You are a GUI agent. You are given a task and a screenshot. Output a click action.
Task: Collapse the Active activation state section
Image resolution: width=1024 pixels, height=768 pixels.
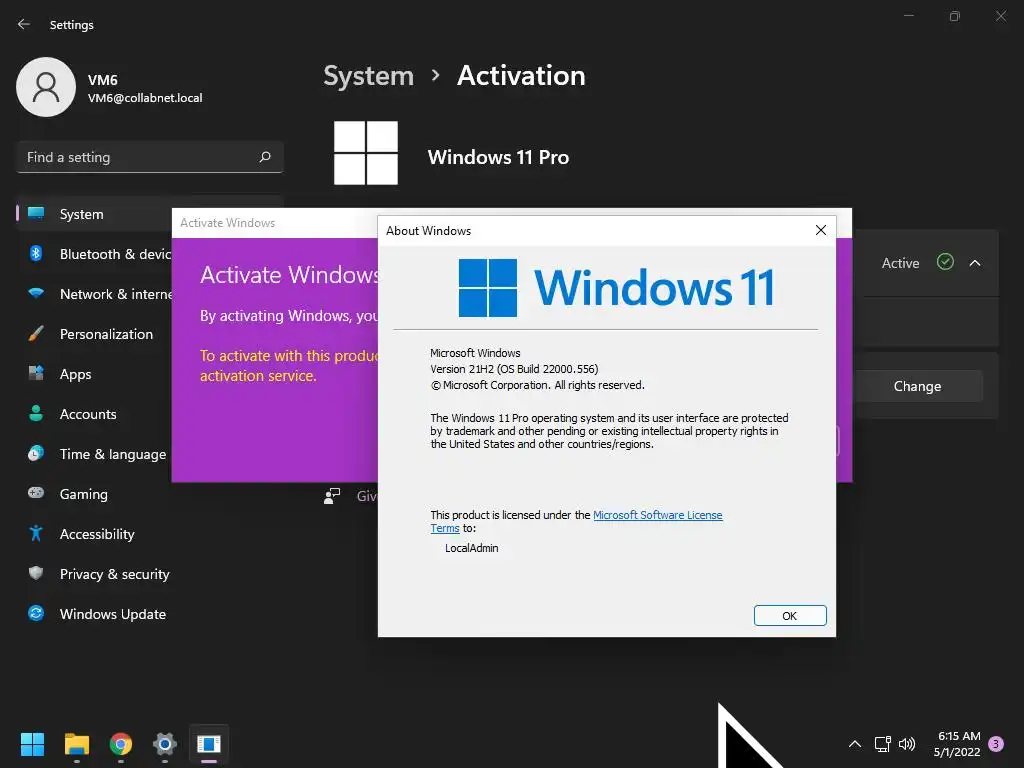(974, 263)
